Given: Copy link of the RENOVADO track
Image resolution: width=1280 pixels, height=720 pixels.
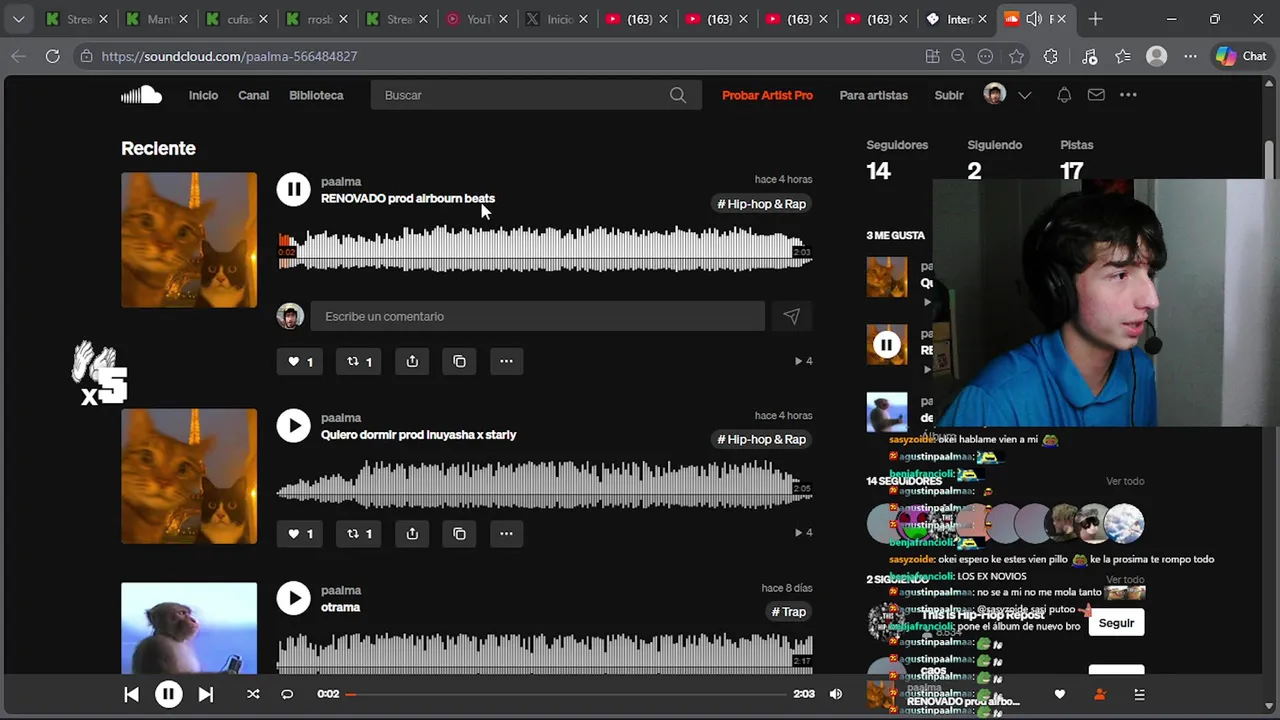Looking at the screenshot, I should [x=459, y=361].
